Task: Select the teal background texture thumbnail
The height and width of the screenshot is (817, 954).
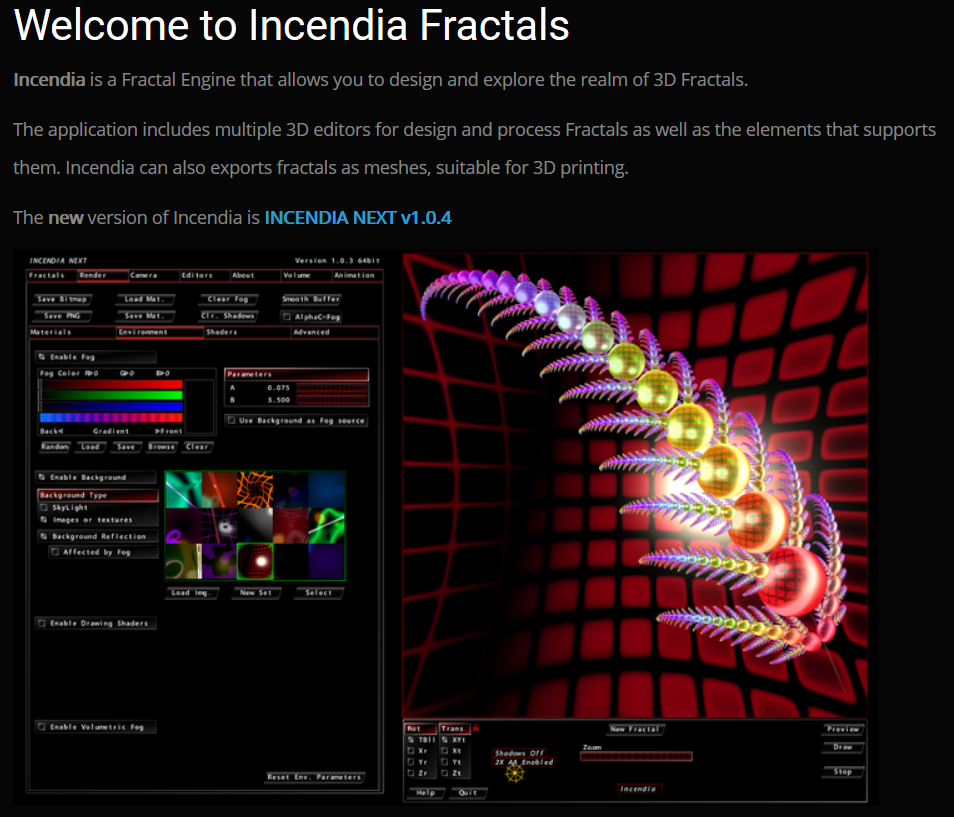Action: (183, 490)
